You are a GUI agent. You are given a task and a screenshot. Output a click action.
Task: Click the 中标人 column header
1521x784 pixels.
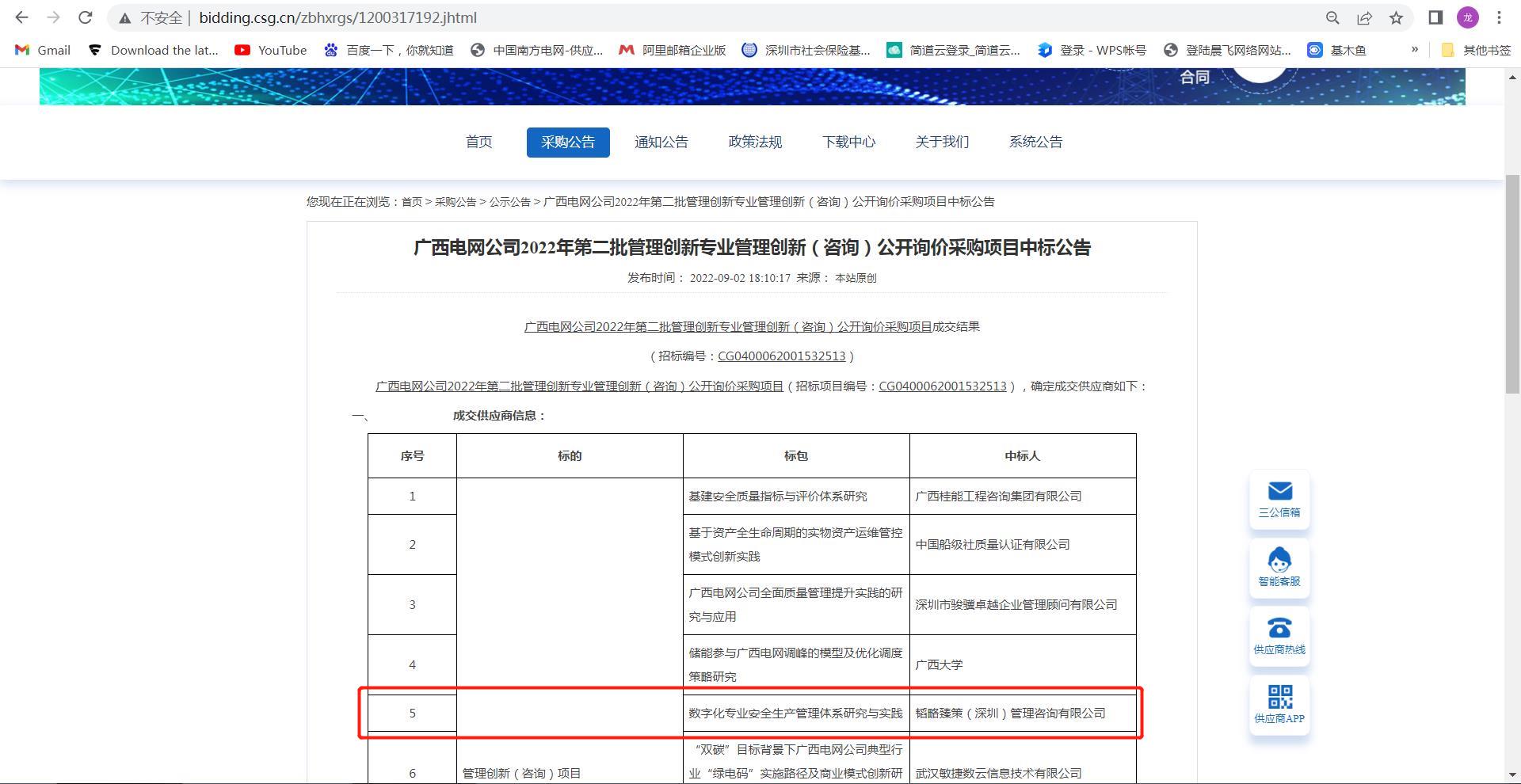[1023, 456]
